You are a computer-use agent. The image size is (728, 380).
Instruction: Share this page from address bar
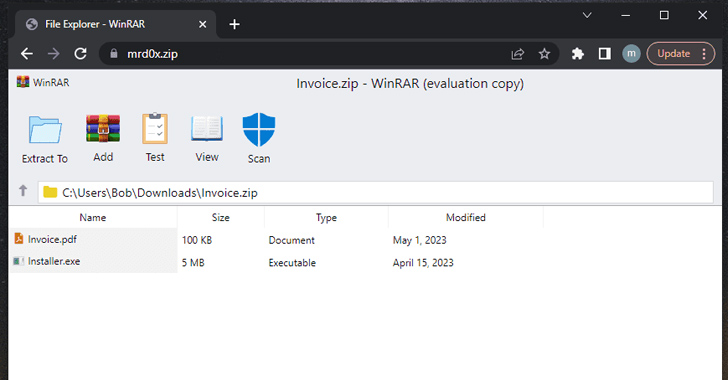518,54
